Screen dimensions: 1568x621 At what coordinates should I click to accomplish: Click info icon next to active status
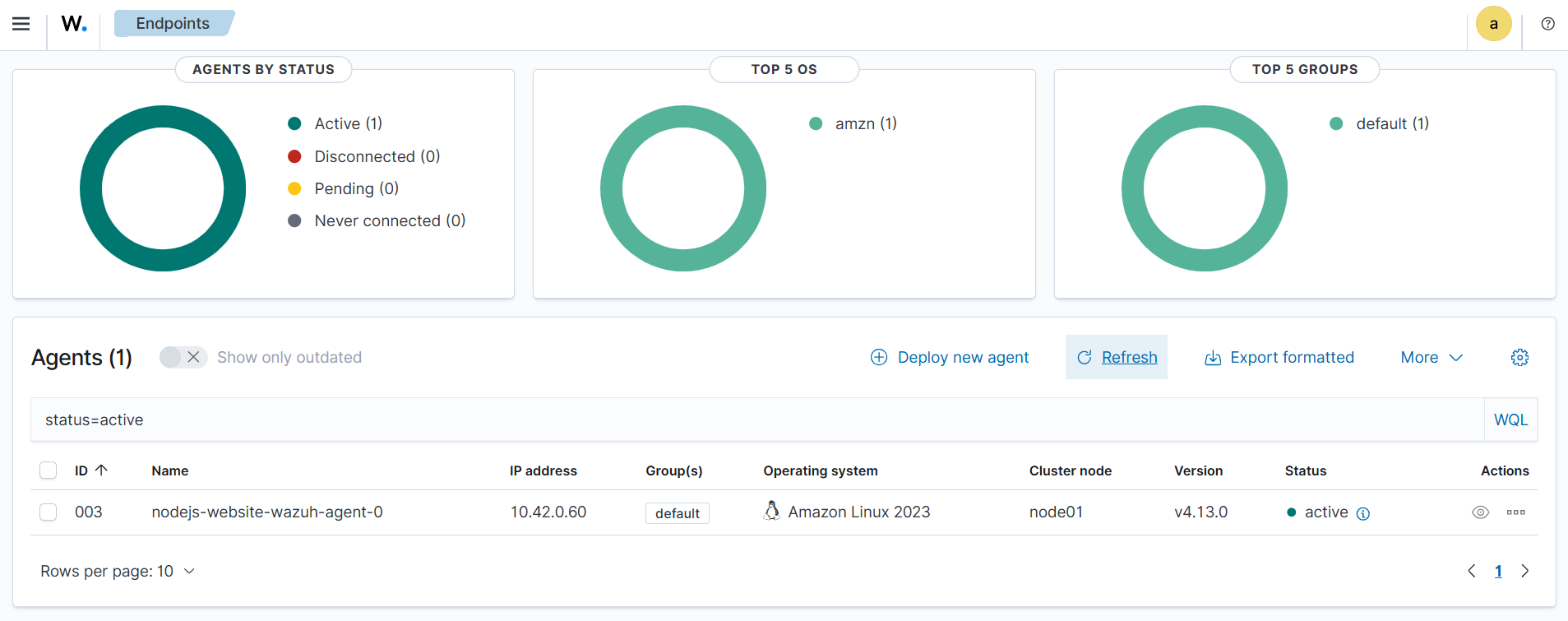pyautogui.click(x=1362, y=514)
